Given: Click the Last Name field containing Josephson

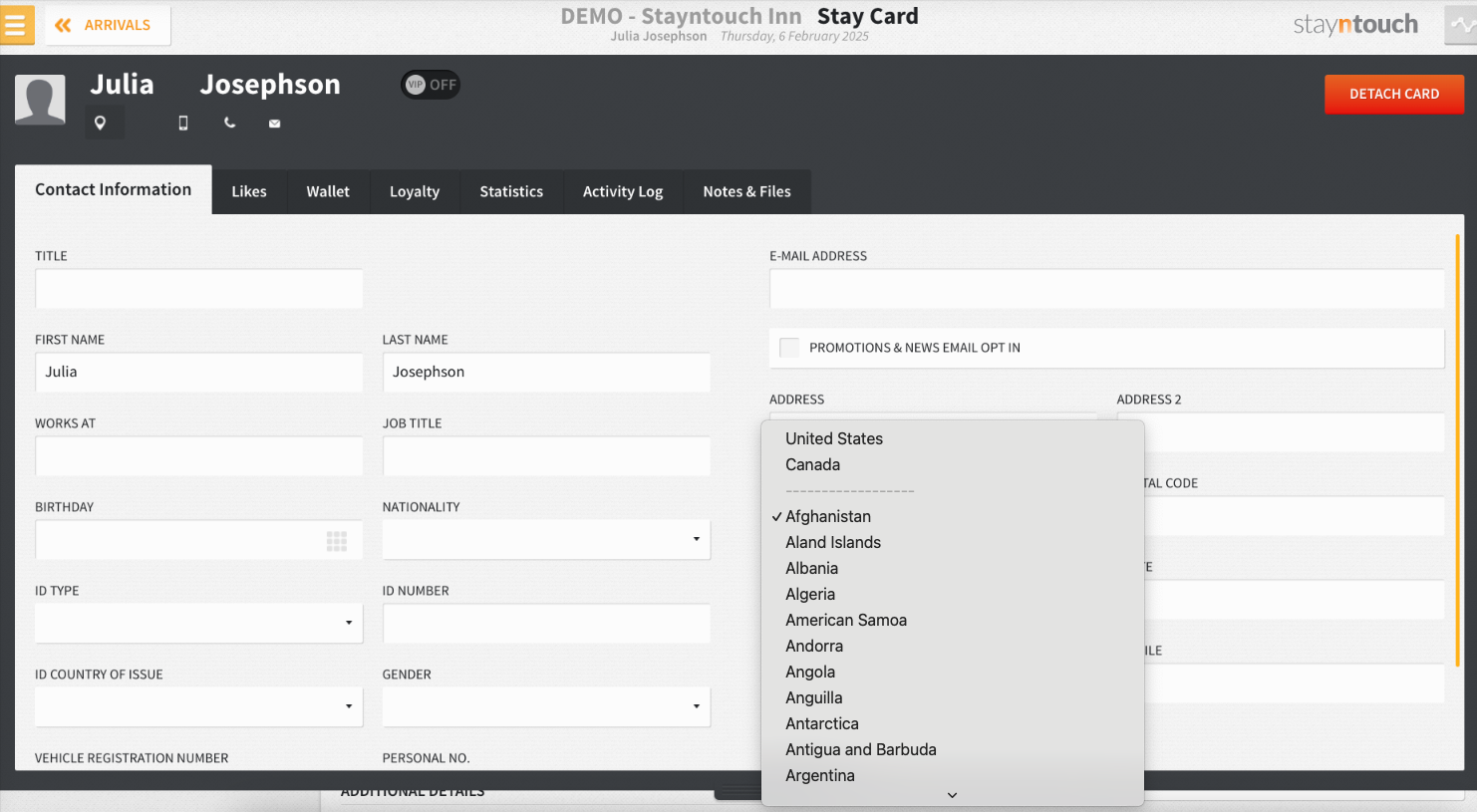Looking at the screenshot, I should click(546, 373).
